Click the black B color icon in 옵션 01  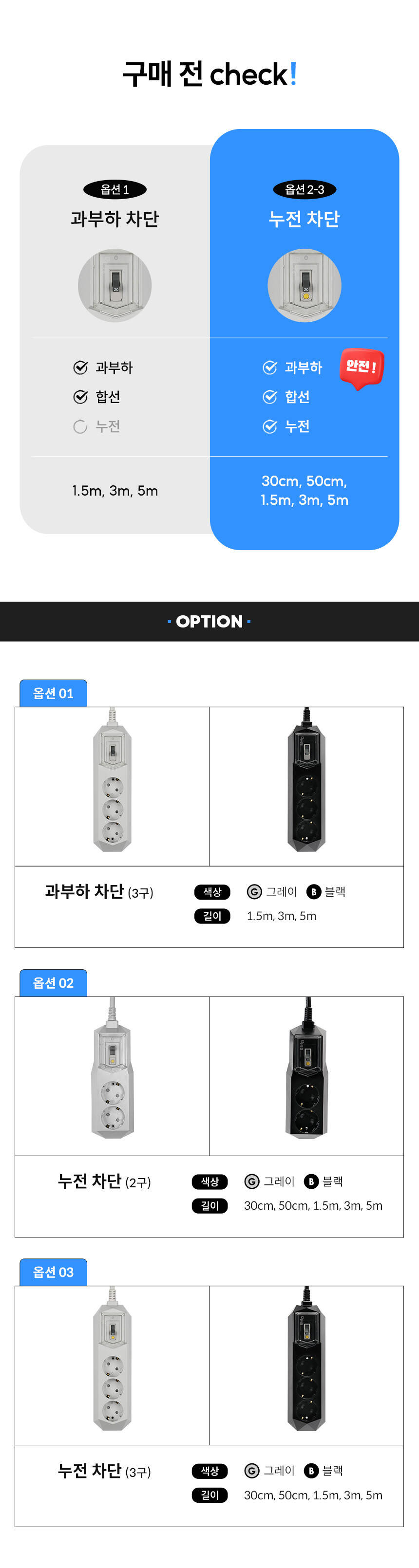coord(313,892)
